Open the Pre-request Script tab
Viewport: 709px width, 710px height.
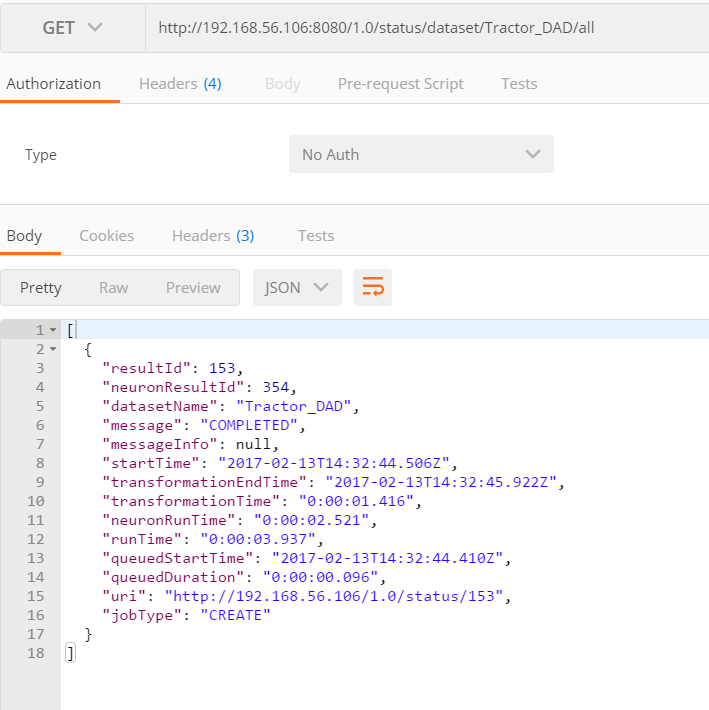pos(401,84)
